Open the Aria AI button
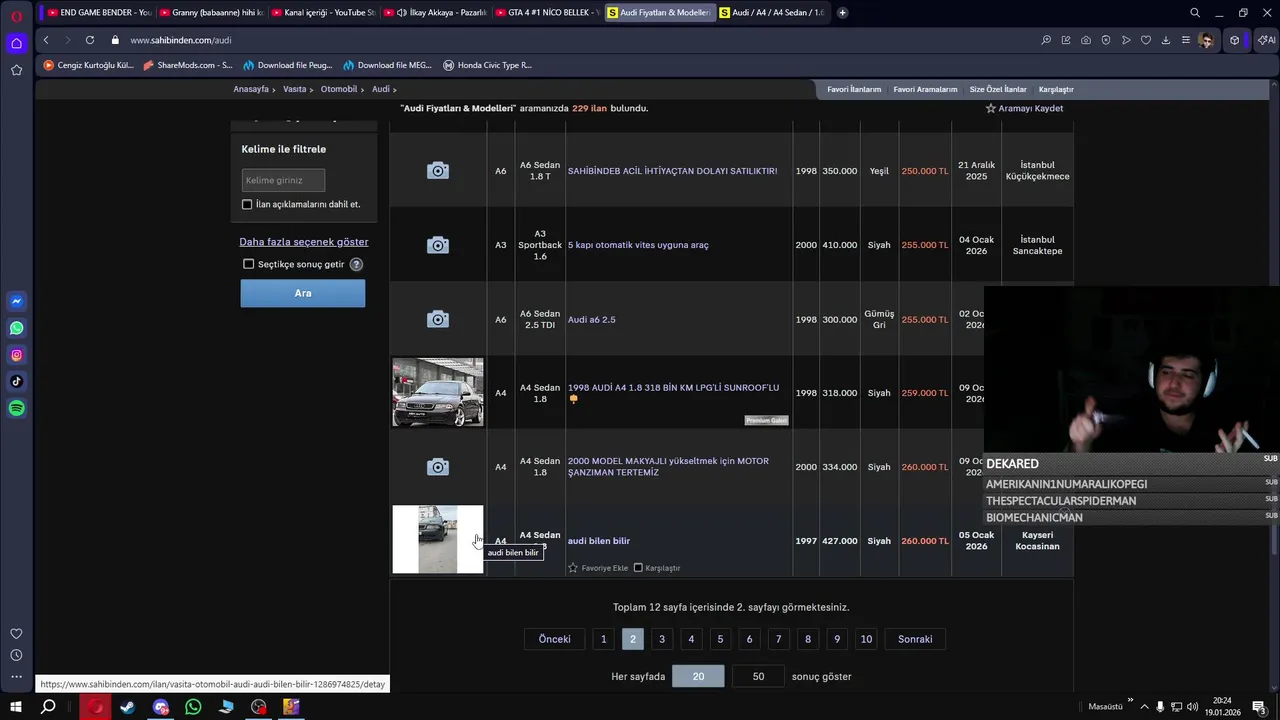This screenshot has height=720, width=1280. [x=1266, y=40]
